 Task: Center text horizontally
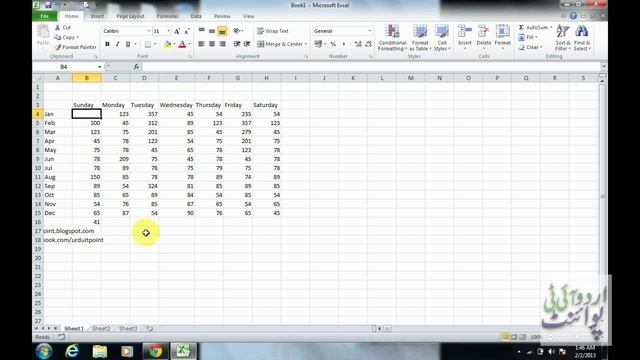212,44
